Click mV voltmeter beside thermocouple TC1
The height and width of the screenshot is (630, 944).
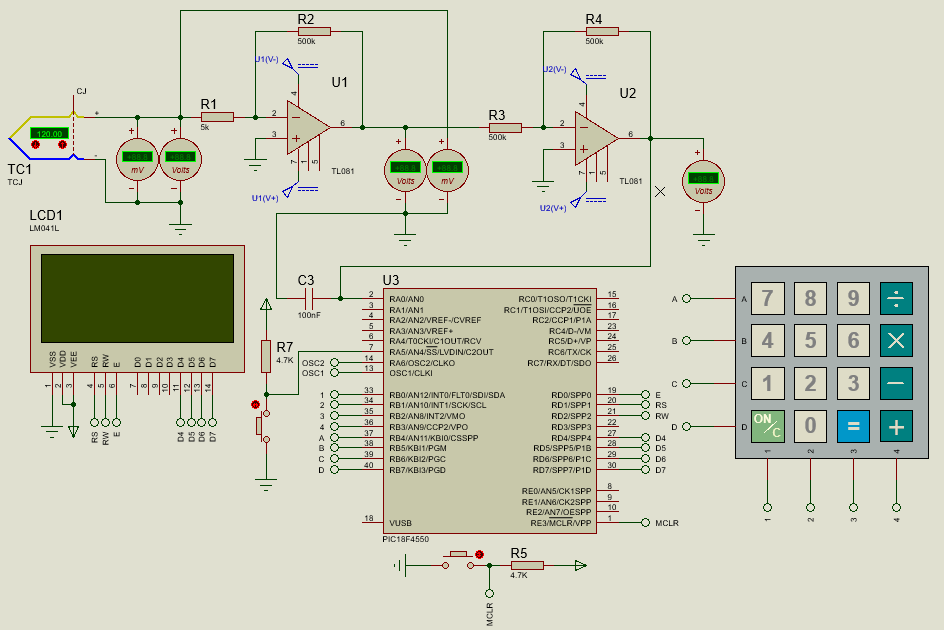(x=137, y=160)
